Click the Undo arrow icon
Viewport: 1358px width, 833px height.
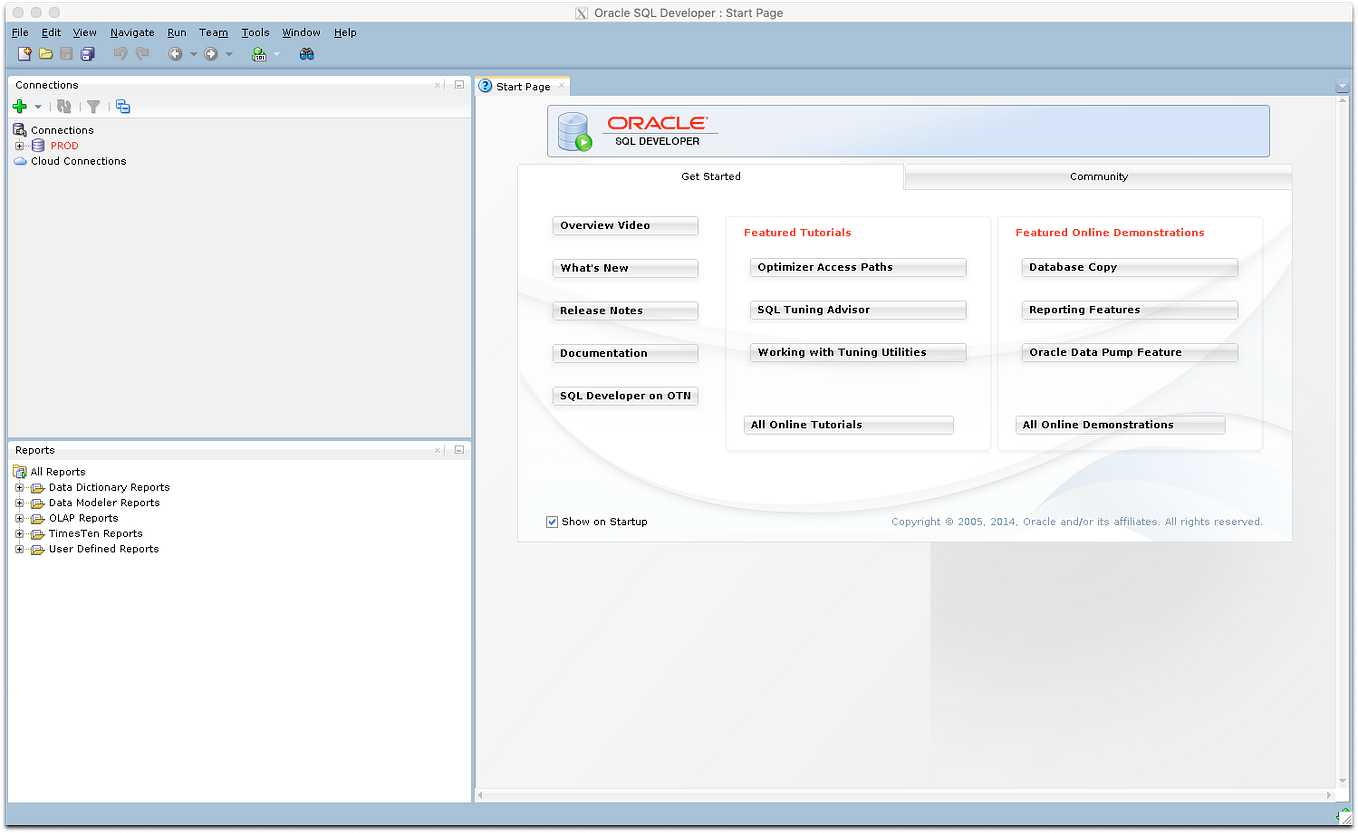[x=121, y=54]
